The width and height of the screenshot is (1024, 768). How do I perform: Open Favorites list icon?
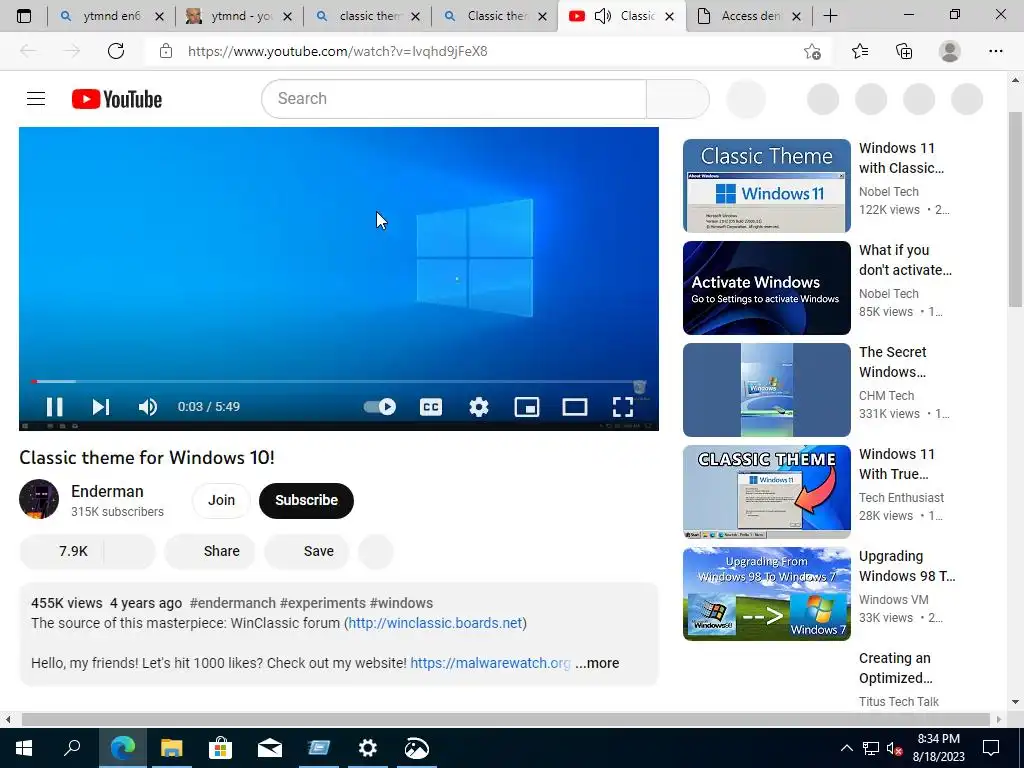[859, 51]
